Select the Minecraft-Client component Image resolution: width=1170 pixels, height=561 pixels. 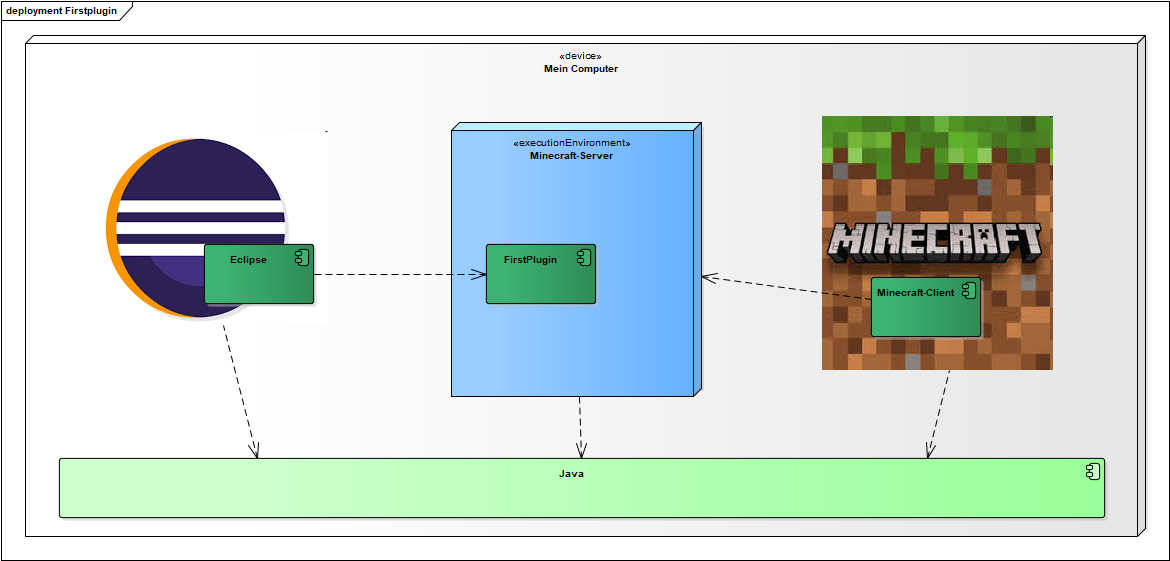[x=924, y=315]
